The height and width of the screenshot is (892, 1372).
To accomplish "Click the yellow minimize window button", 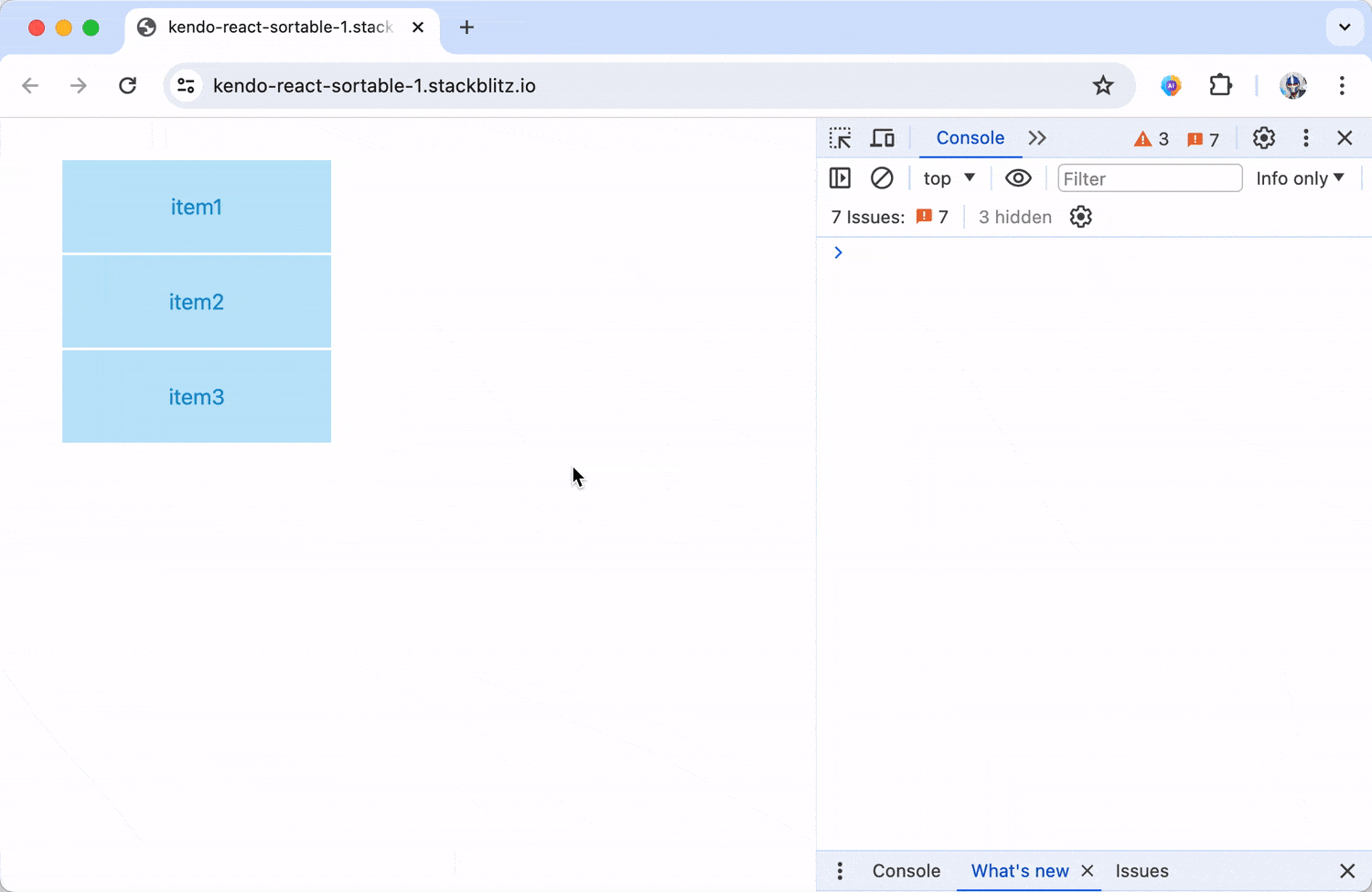I will (64, 27).
